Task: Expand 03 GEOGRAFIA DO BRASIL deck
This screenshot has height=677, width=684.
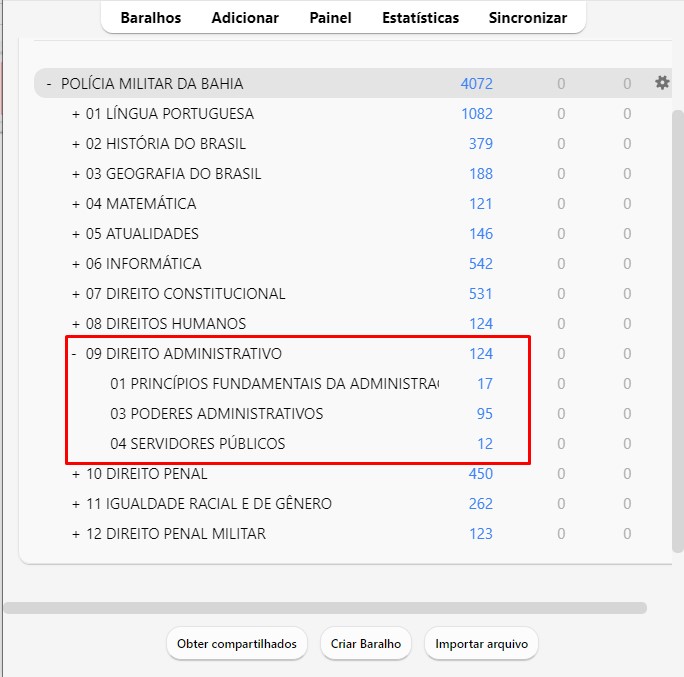Action: click(x=76, y=174)
